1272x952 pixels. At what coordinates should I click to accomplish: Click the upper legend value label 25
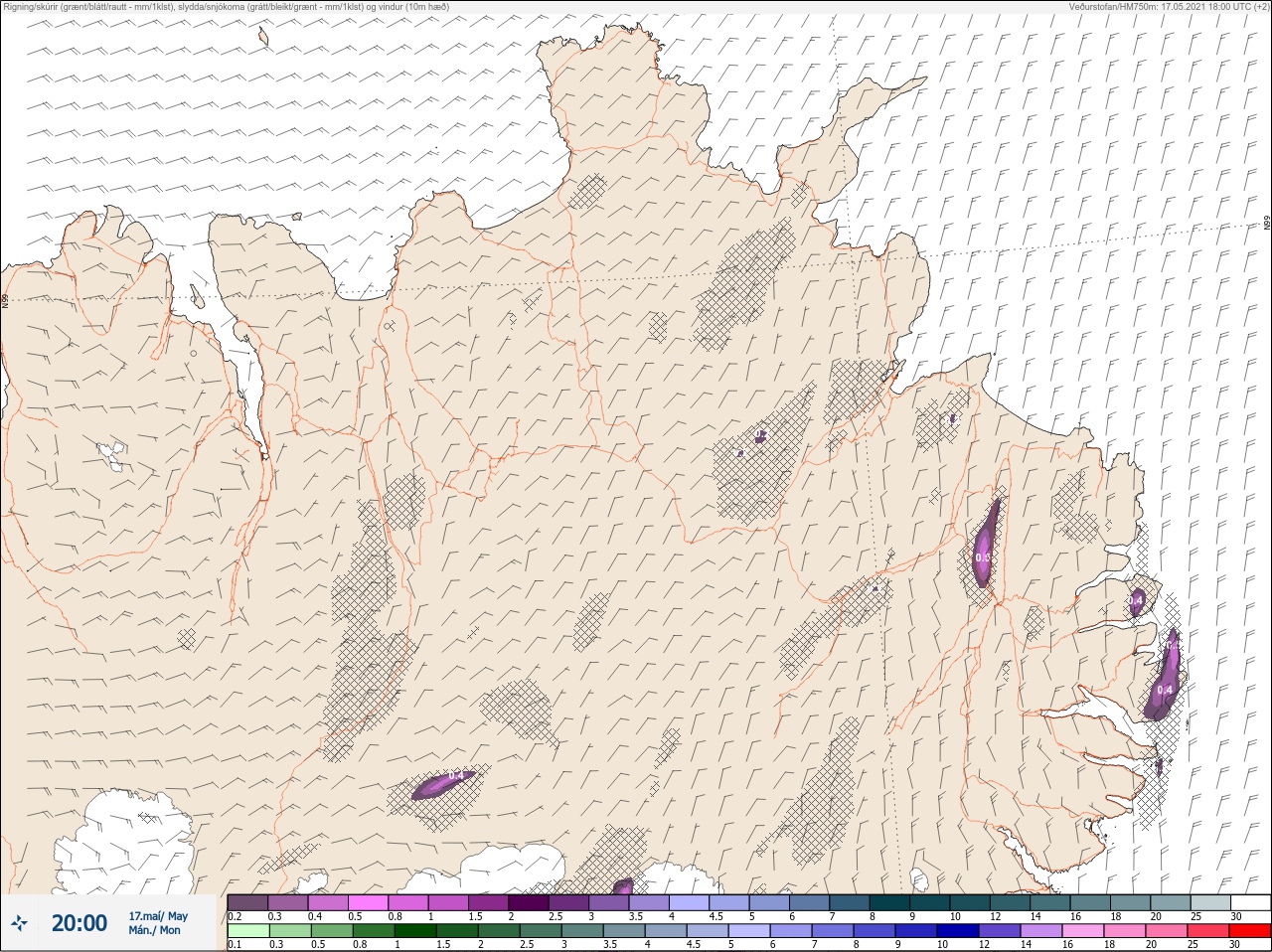point(1195,916)
